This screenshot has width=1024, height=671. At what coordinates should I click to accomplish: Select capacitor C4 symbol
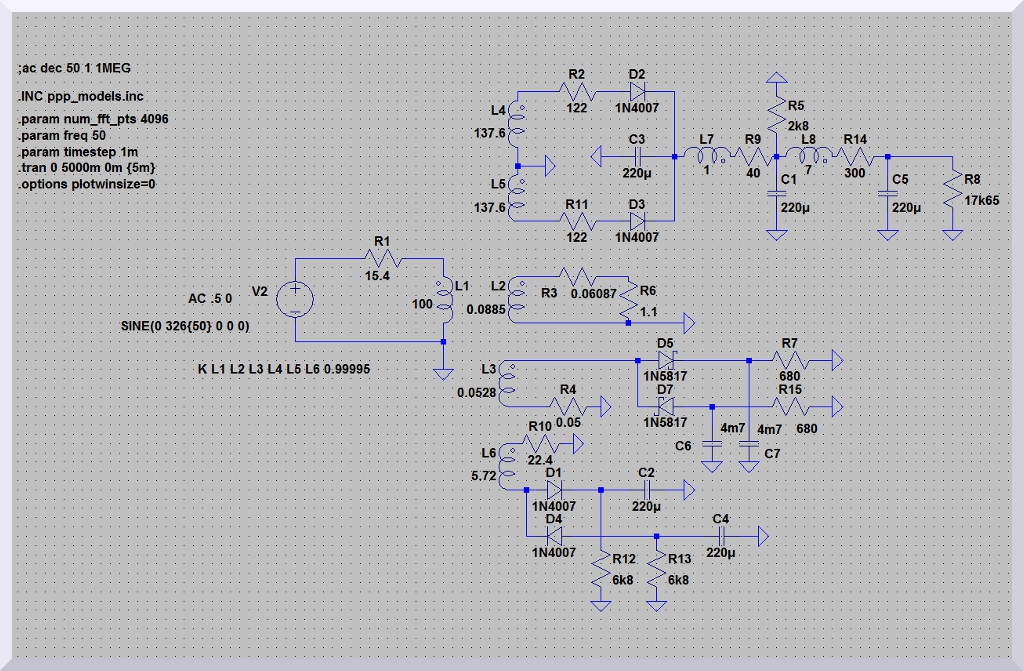(x=721, y=537)
